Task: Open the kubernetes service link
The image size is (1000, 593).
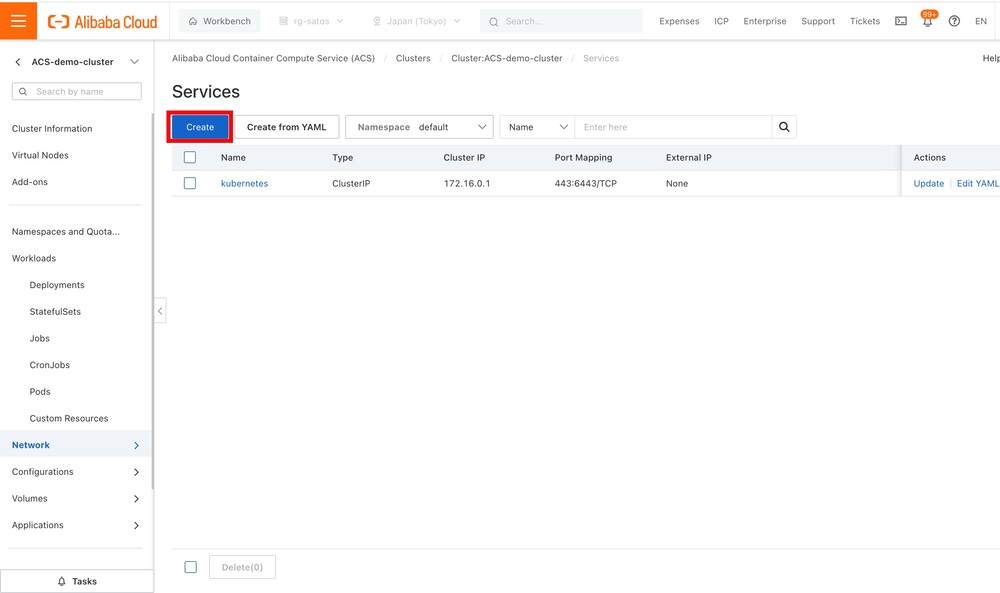Action: point(244,184)
